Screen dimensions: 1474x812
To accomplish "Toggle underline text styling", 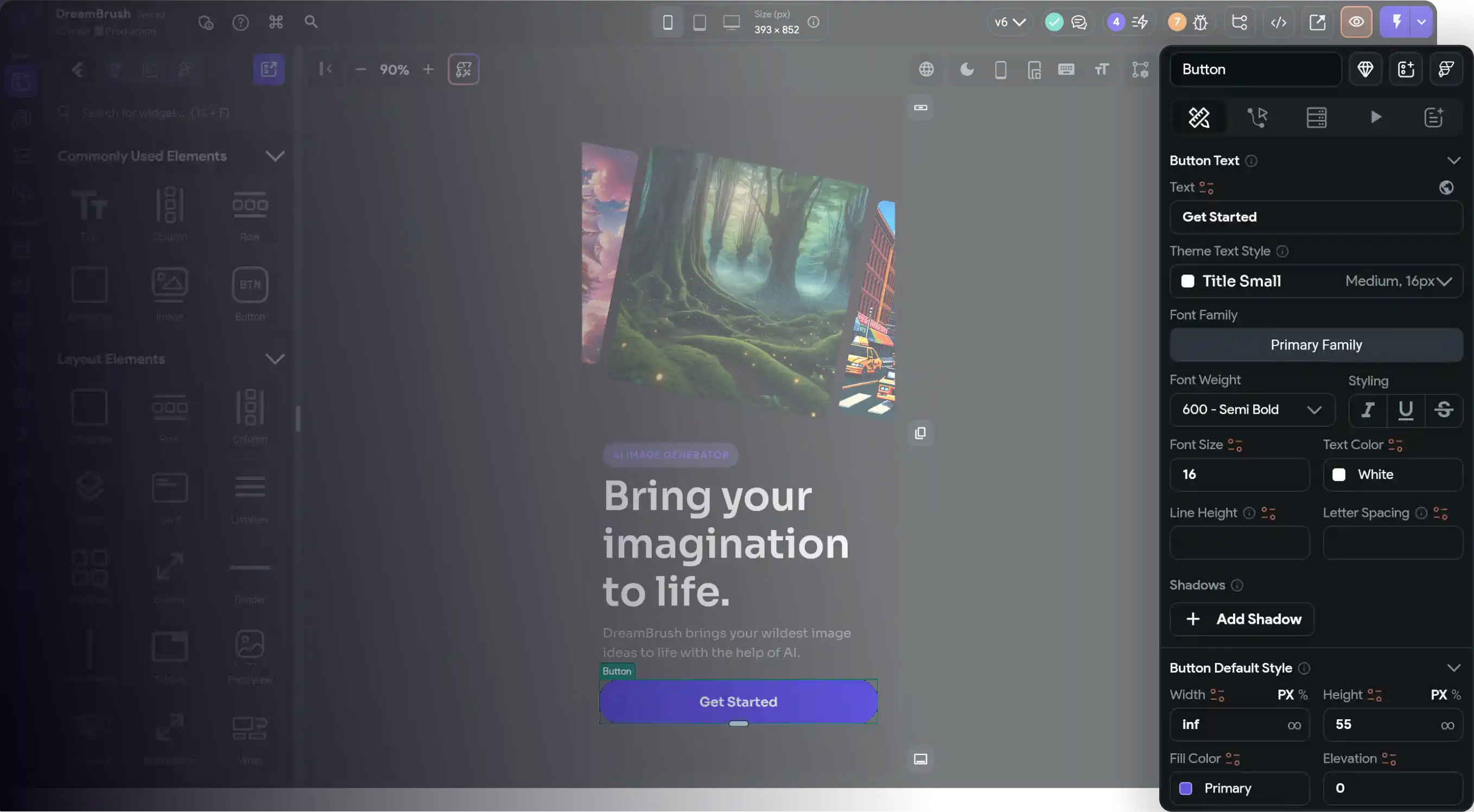I will (x=1405, y=410).
